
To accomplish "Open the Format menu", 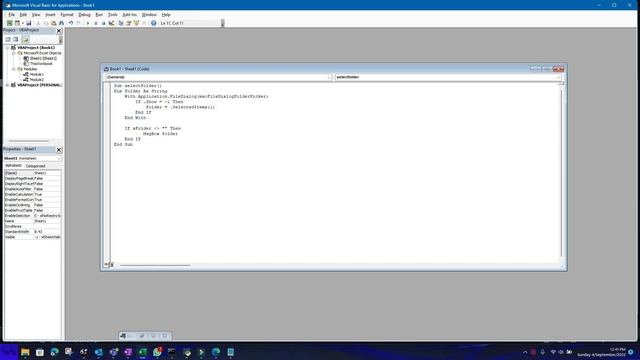I will (x=67, y=15).
